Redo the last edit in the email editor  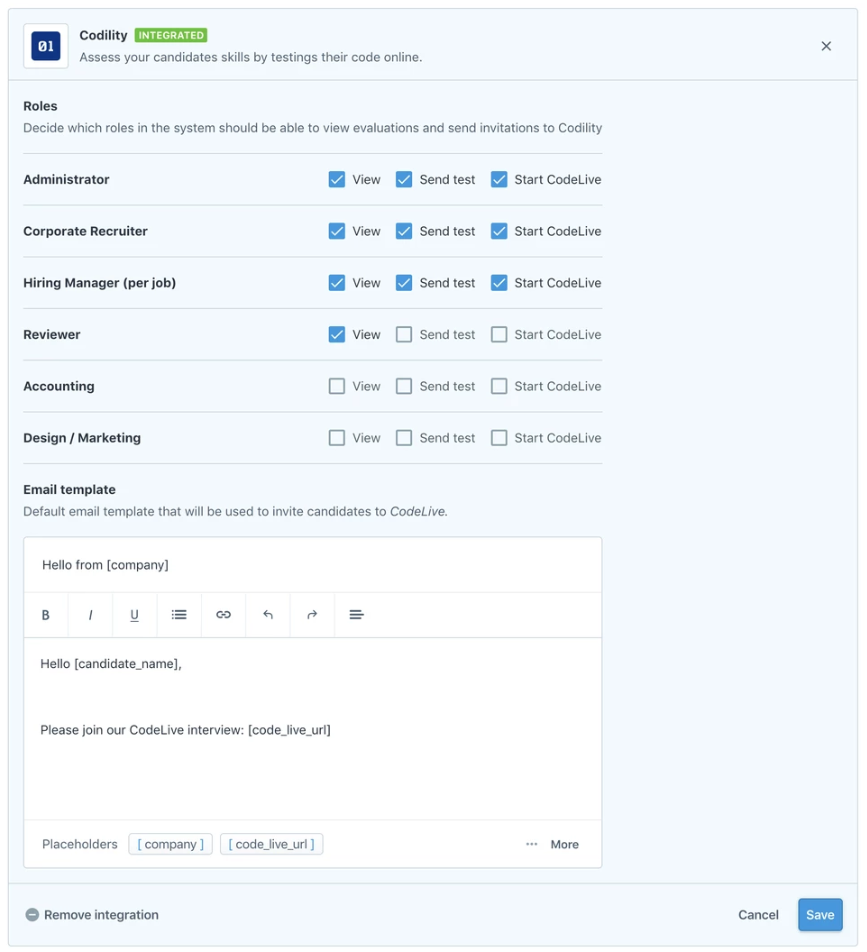pos(311,614)
